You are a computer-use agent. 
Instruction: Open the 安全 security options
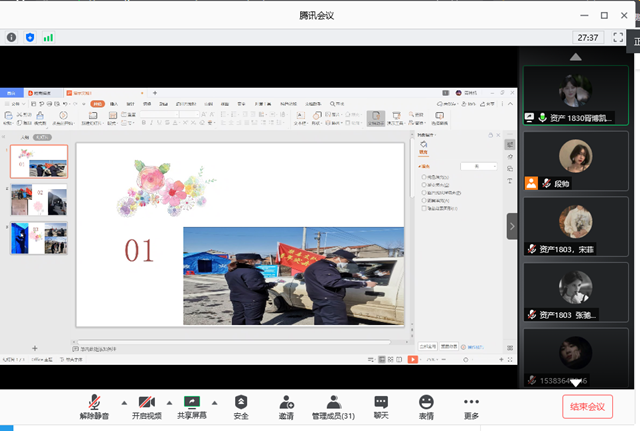click(x=241, y=406)
